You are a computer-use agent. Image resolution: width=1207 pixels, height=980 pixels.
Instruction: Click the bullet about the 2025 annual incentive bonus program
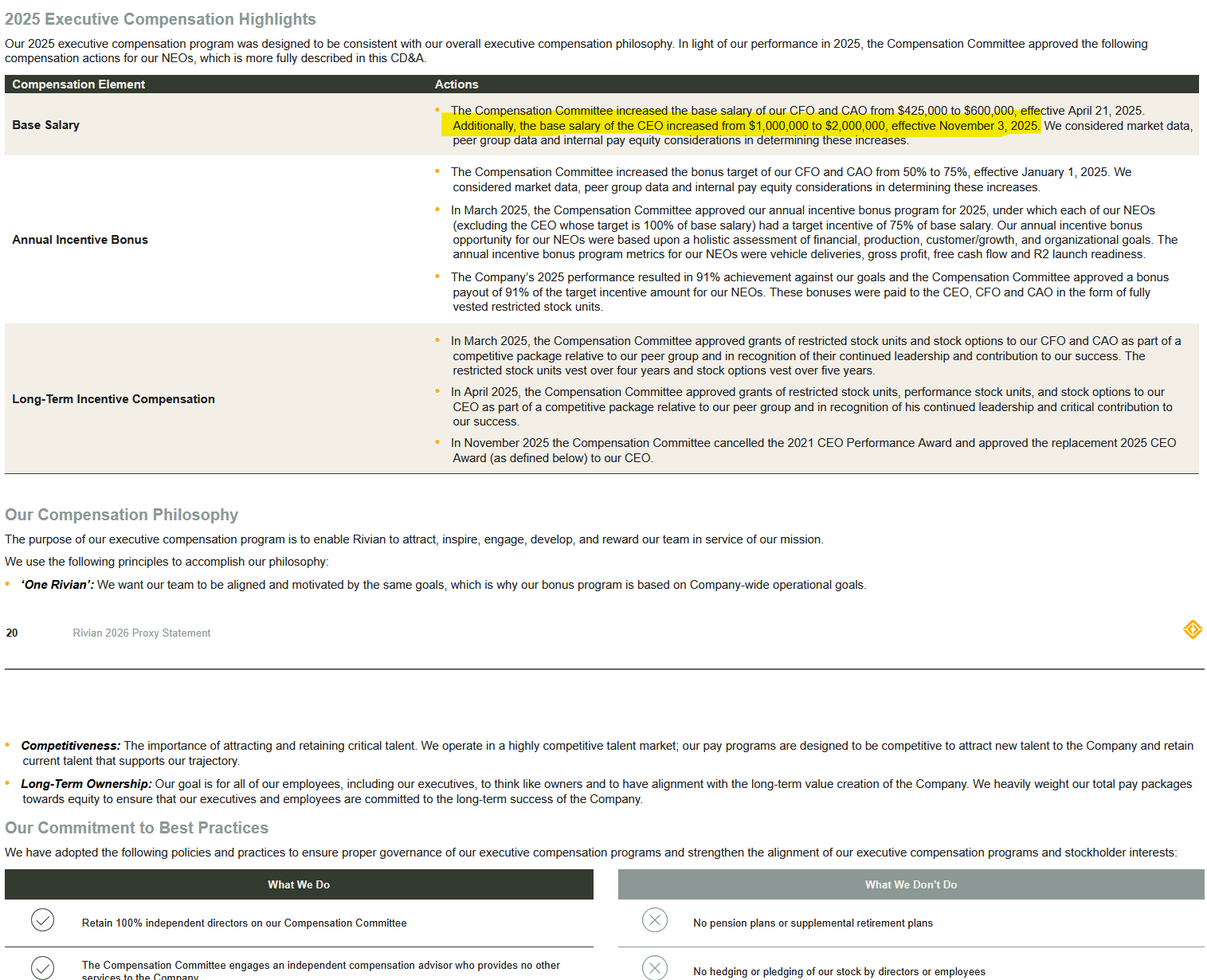814,232
